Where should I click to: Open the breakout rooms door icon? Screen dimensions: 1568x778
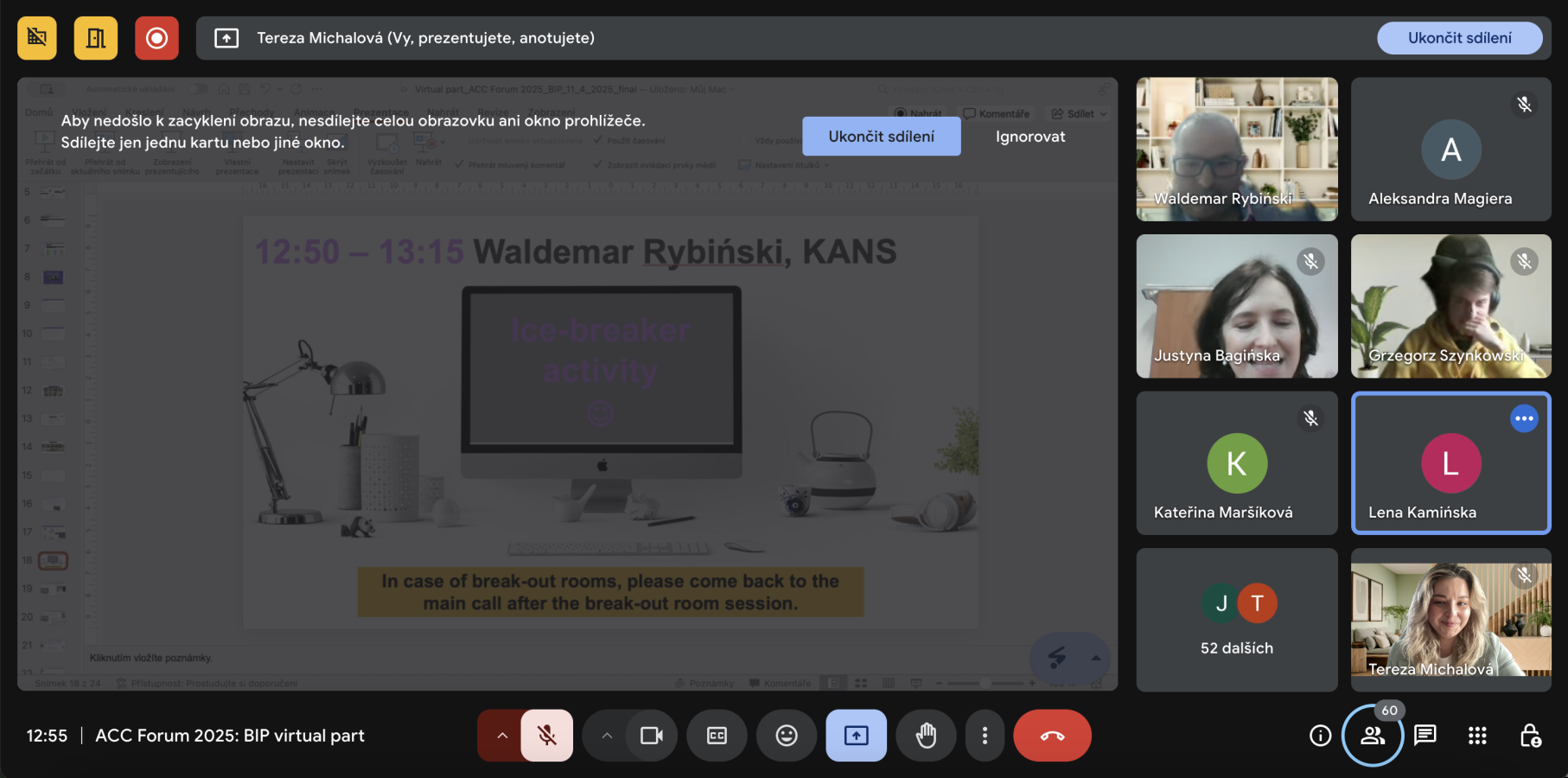(96, 38)
